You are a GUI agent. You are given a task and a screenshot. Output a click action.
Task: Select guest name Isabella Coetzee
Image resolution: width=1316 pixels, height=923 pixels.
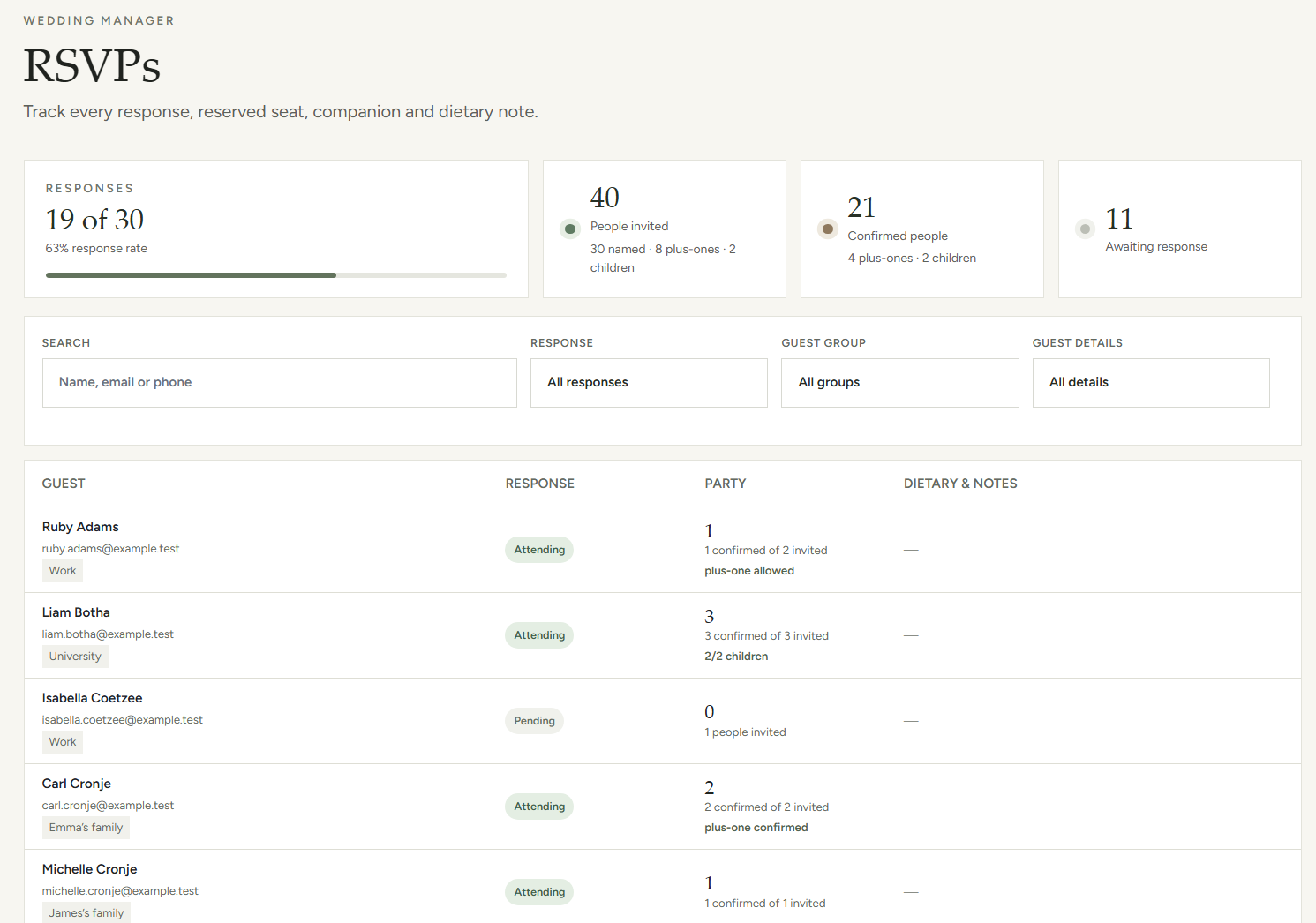point(92,698)
